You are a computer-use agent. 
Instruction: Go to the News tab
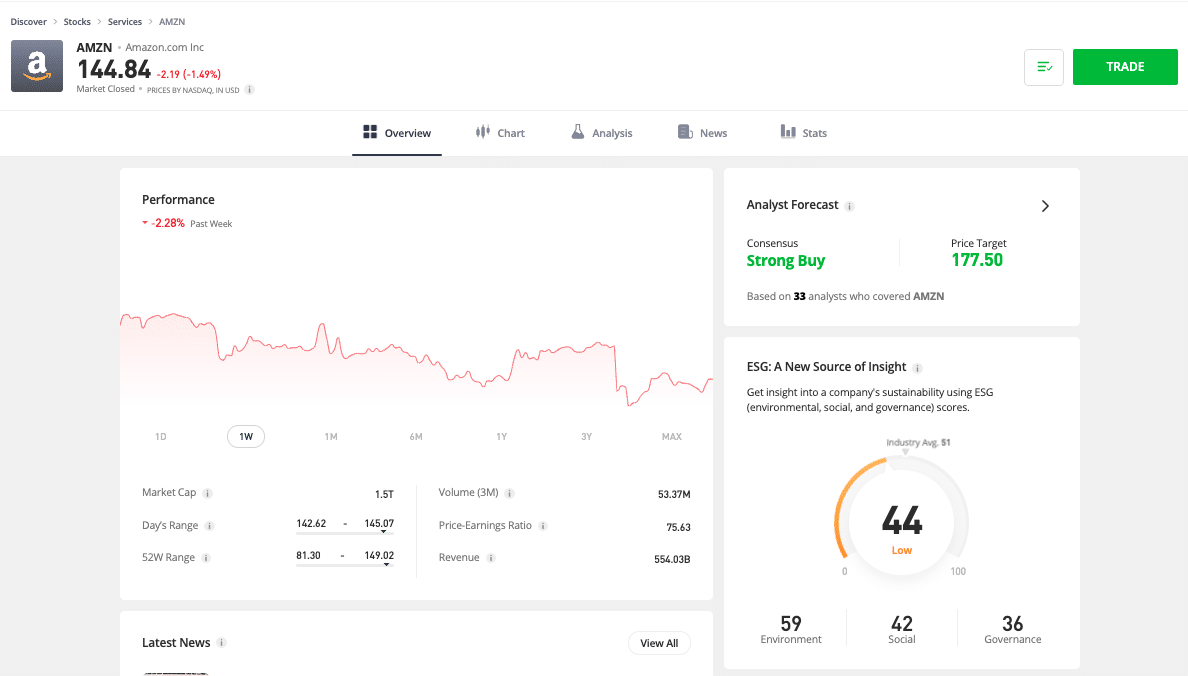(702, 133)
